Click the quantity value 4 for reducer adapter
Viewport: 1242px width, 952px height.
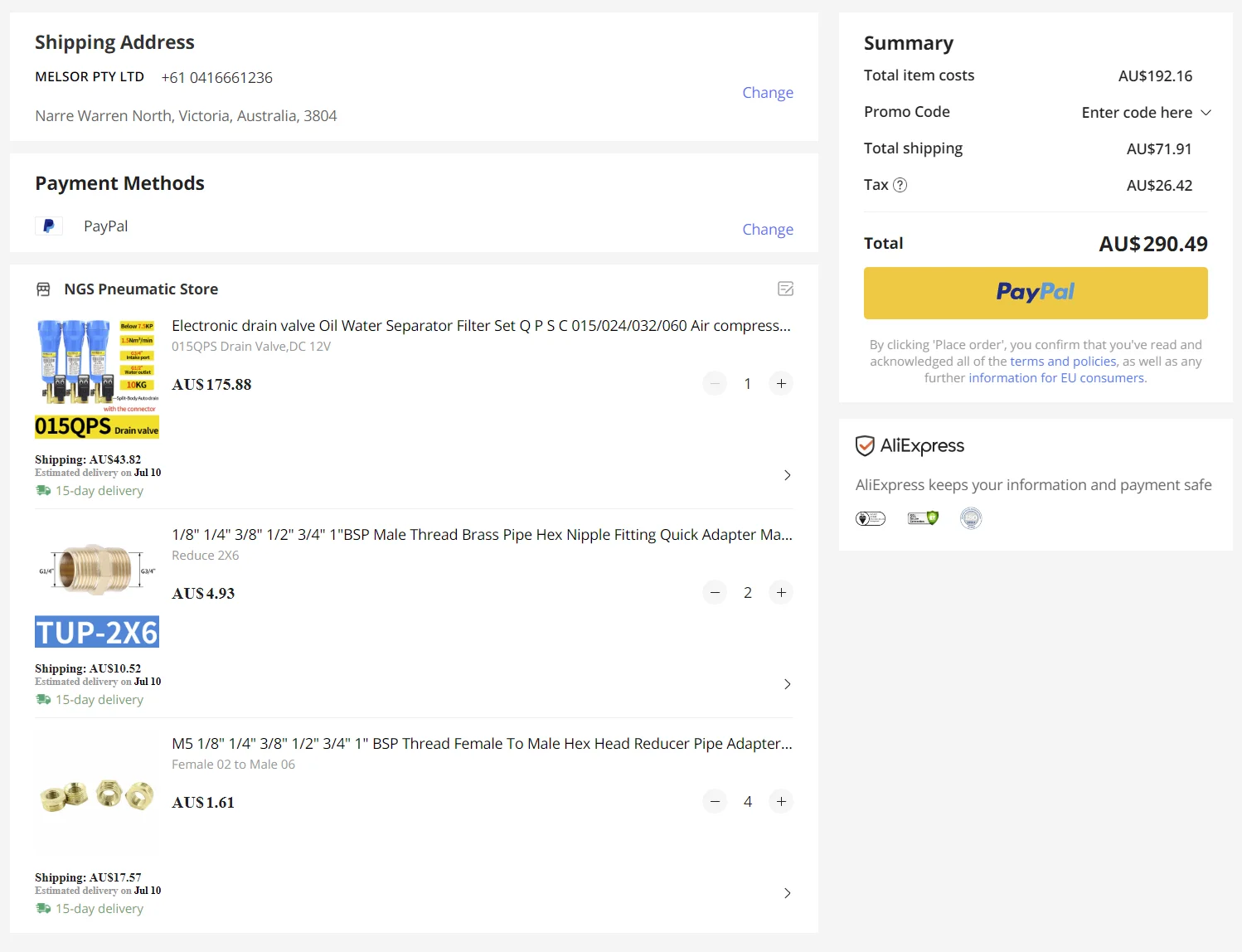coord(748,802)
